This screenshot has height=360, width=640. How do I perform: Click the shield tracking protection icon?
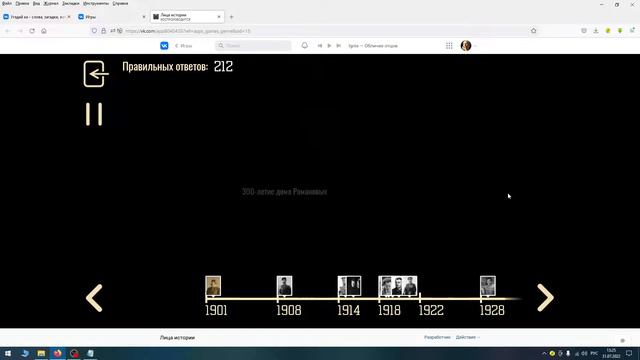point(94,31)
